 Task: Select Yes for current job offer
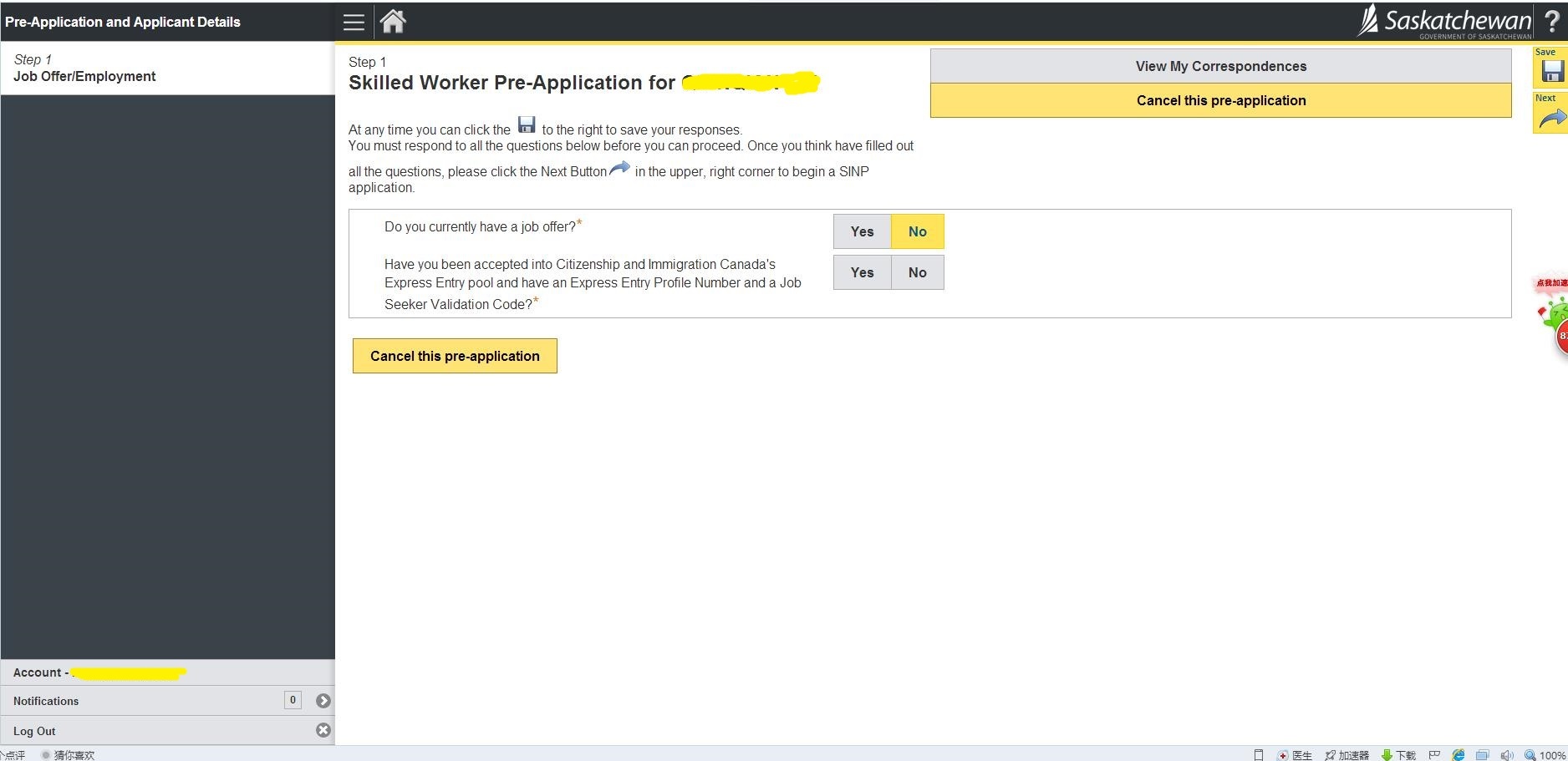click(x=862, y=231)
